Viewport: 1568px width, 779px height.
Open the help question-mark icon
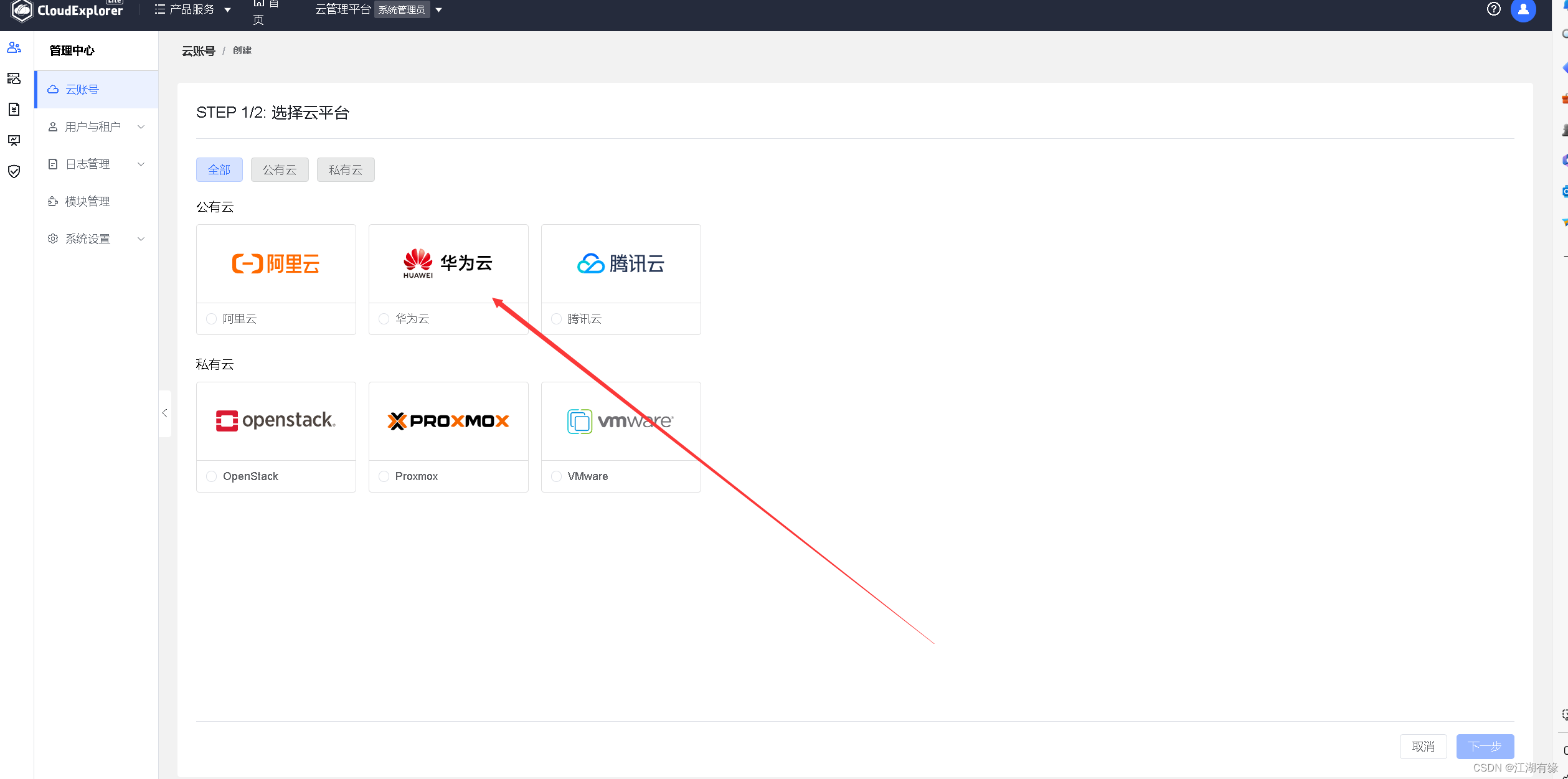(1493, 9)
